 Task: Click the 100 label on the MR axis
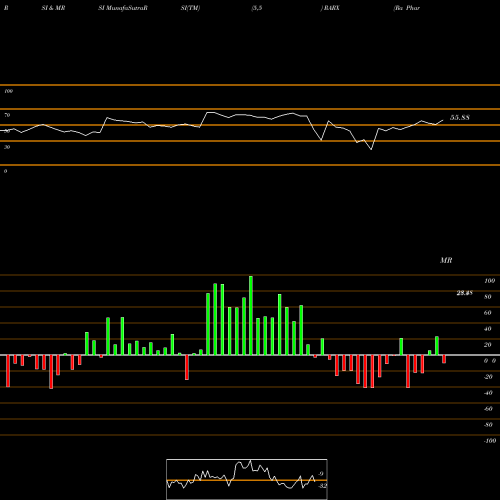489,281
